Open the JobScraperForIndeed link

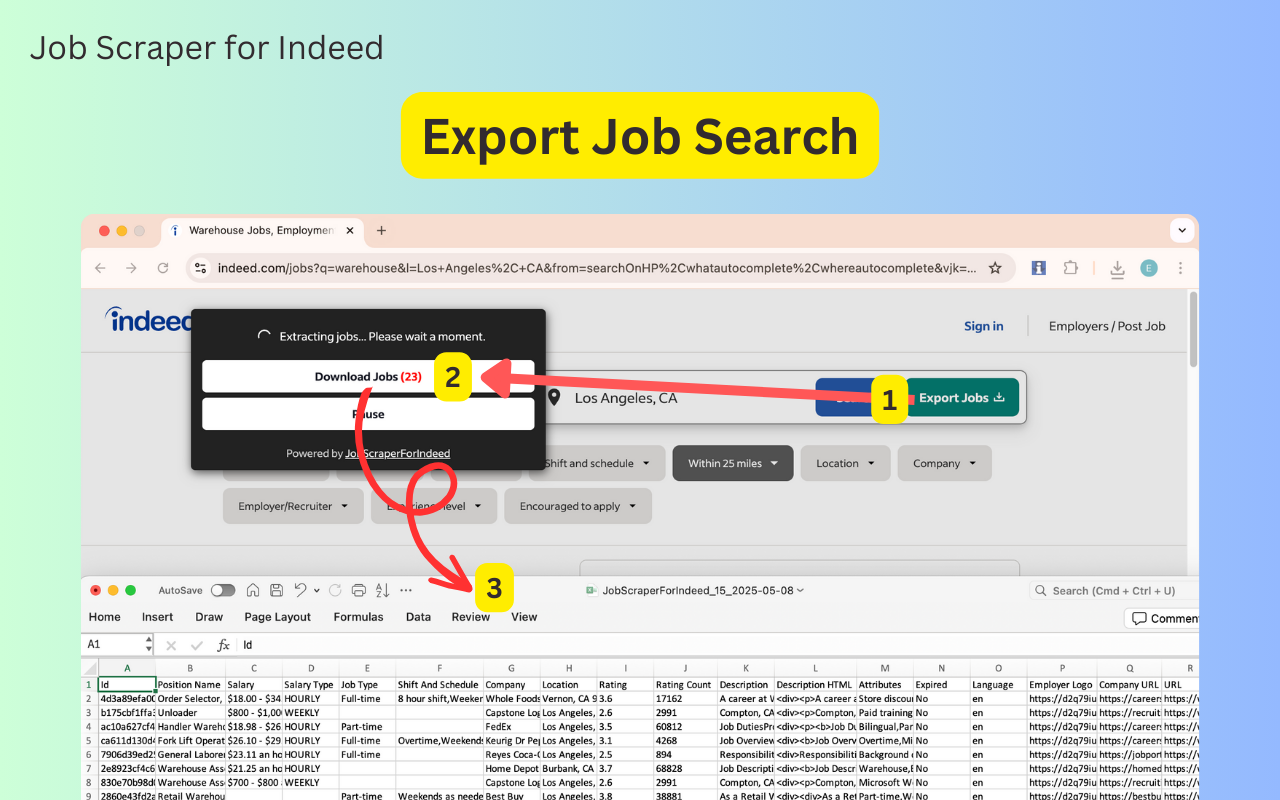[397, 453]
